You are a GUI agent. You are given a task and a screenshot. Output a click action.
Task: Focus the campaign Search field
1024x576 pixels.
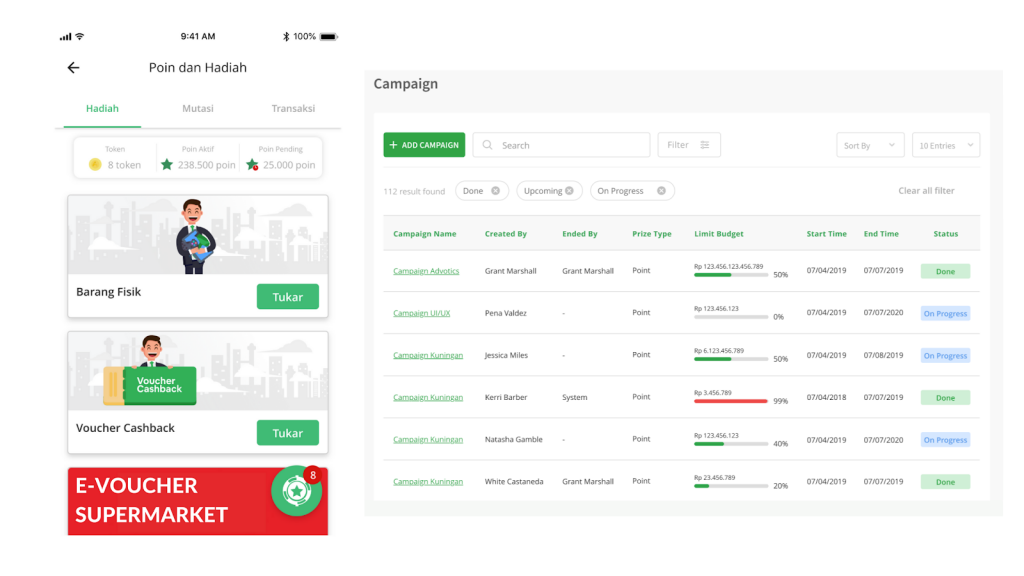[562, 145]
